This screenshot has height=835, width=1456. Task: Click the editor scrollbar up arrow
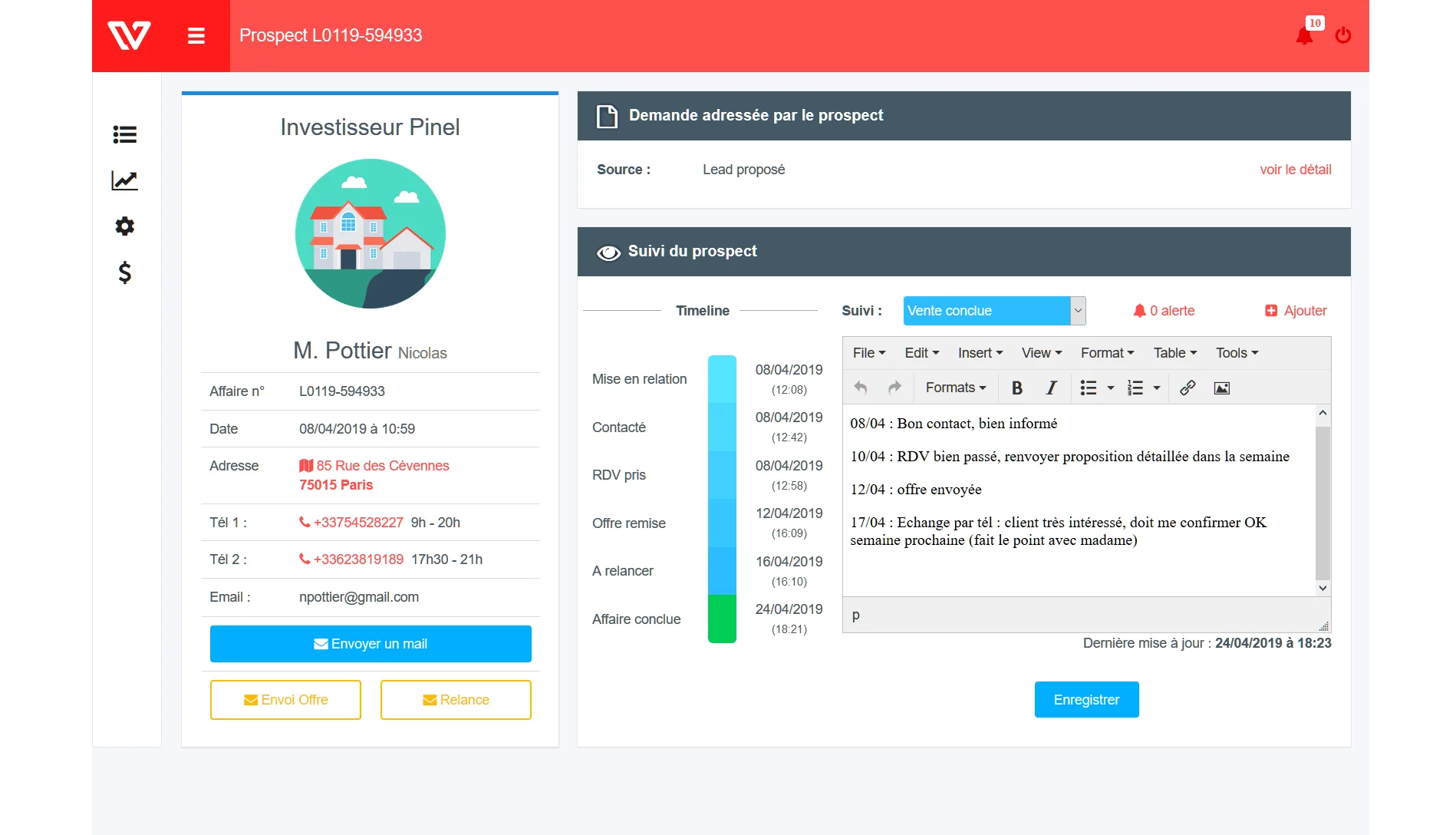click(1323, 413)
